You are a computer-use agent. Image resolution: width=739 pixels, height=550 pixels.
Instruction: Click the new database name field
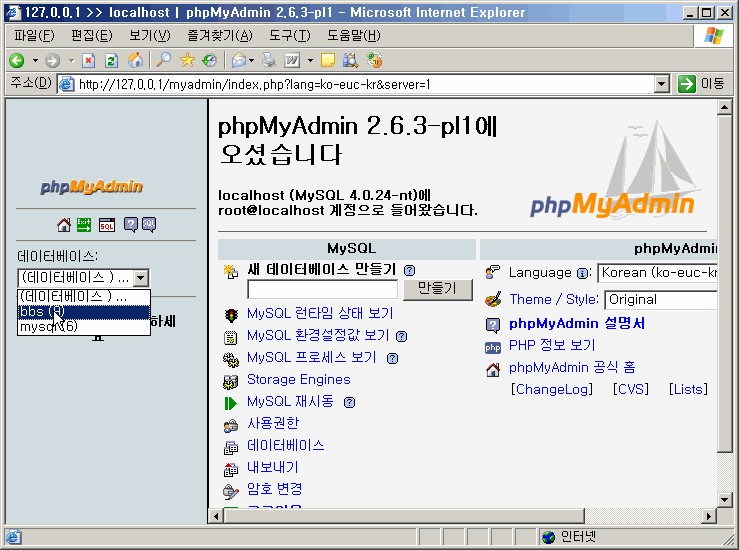[x=322, y=289]
